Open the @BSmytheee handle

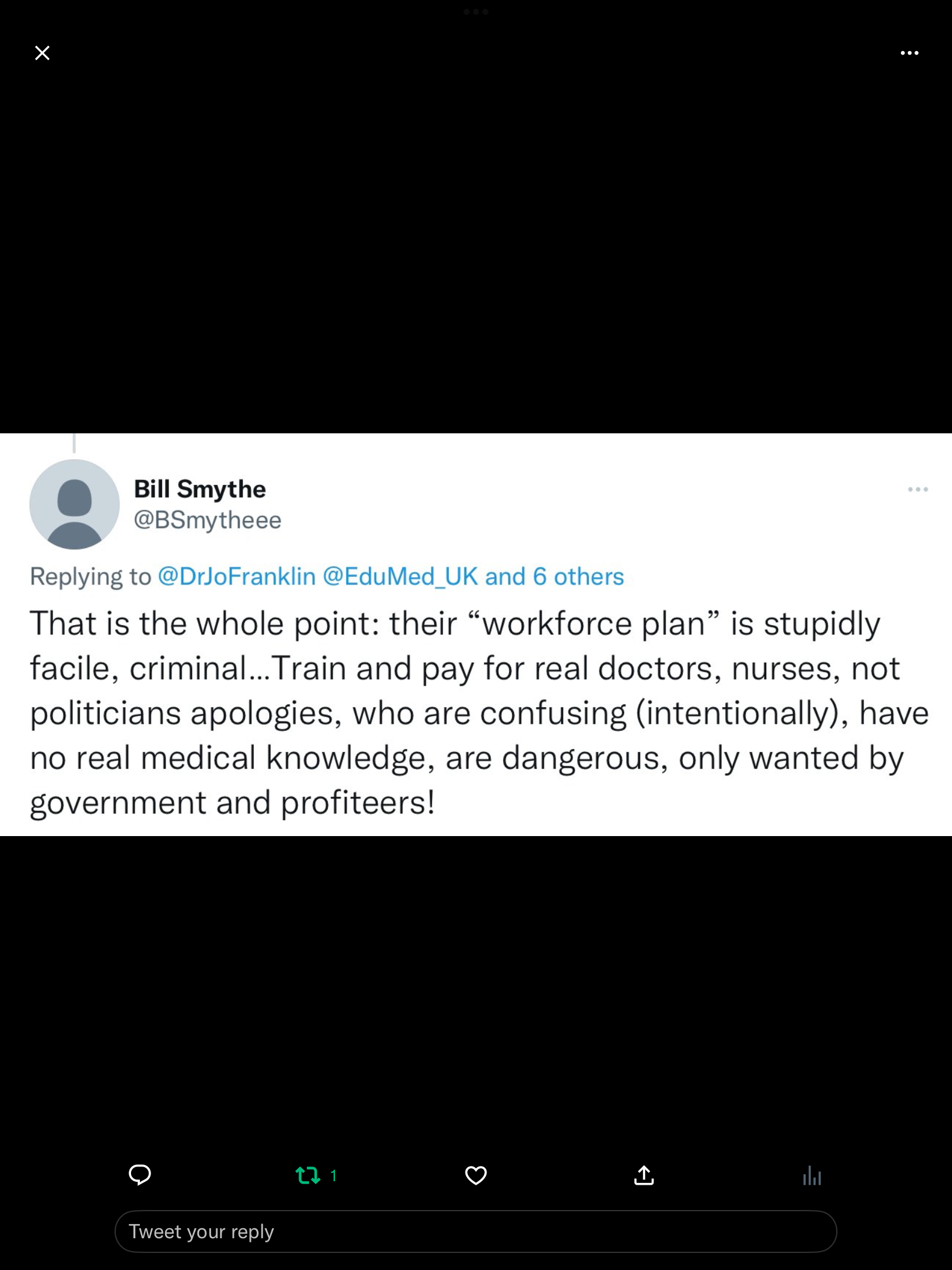(207, 520)
